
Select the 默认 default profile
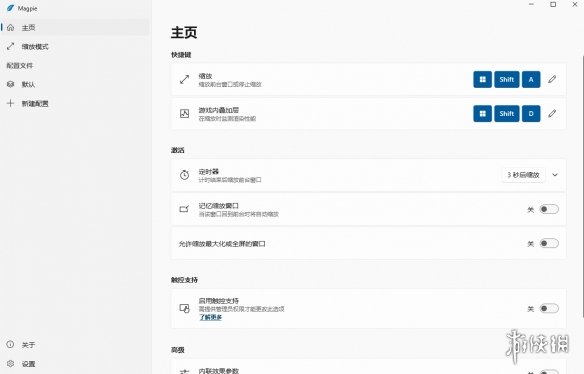click(75, 85)
